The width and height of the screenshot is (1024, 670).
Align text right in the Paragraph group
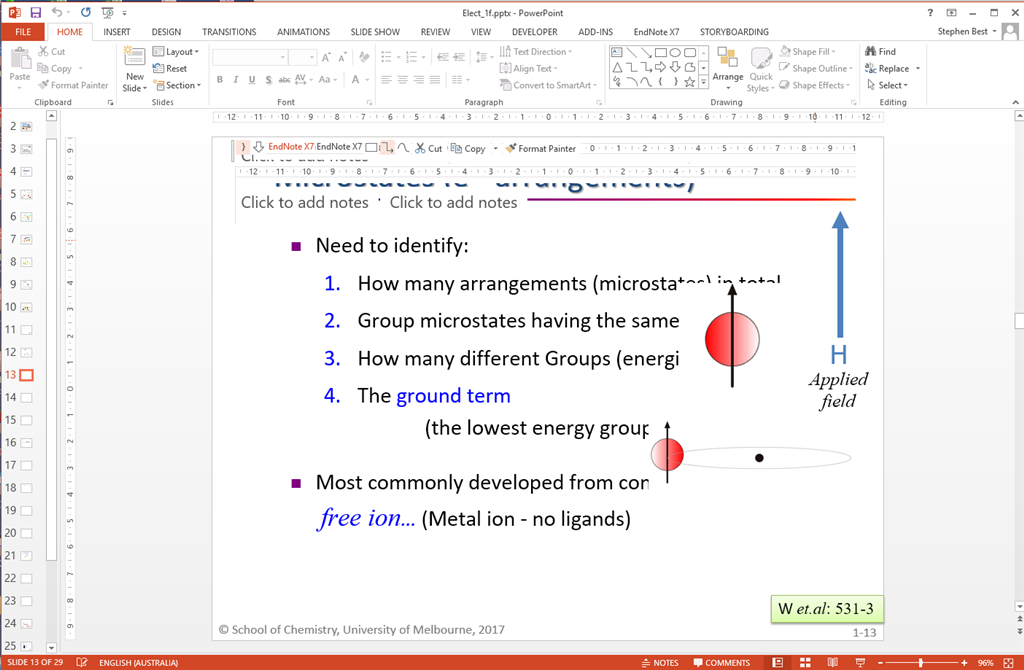pos(419,80)
